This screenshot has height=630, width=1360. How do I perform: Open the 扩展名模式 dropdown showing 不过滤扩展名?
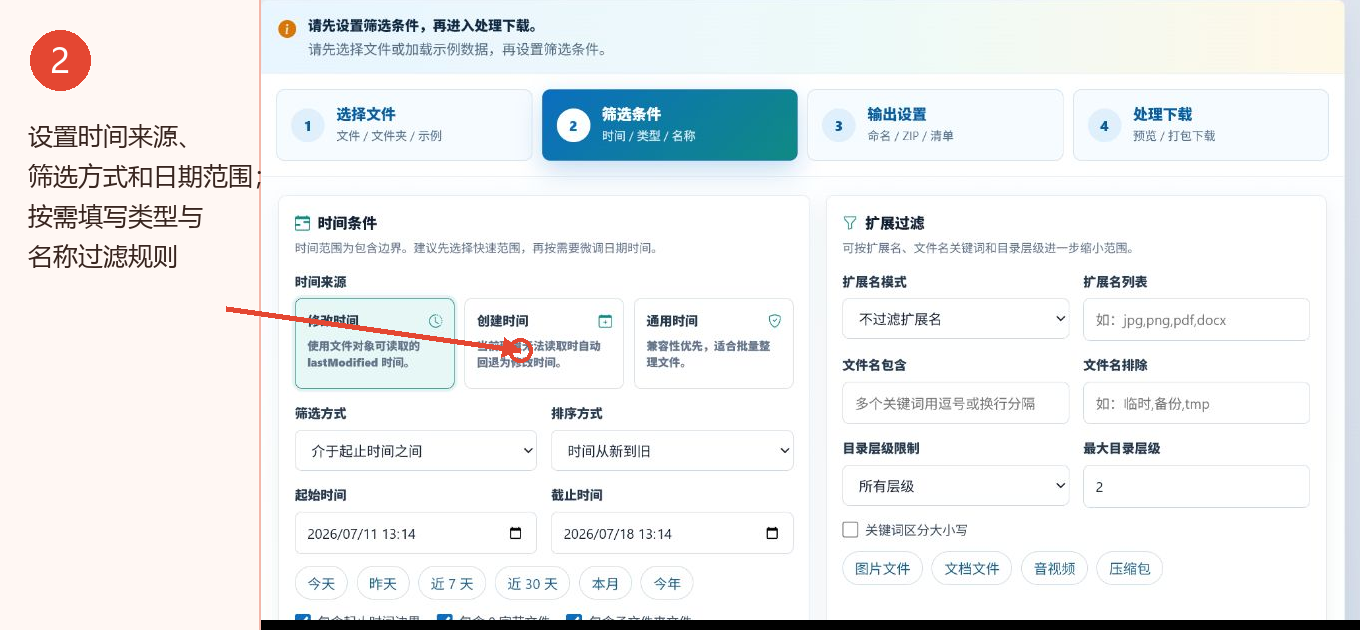(x=956, y=319)
